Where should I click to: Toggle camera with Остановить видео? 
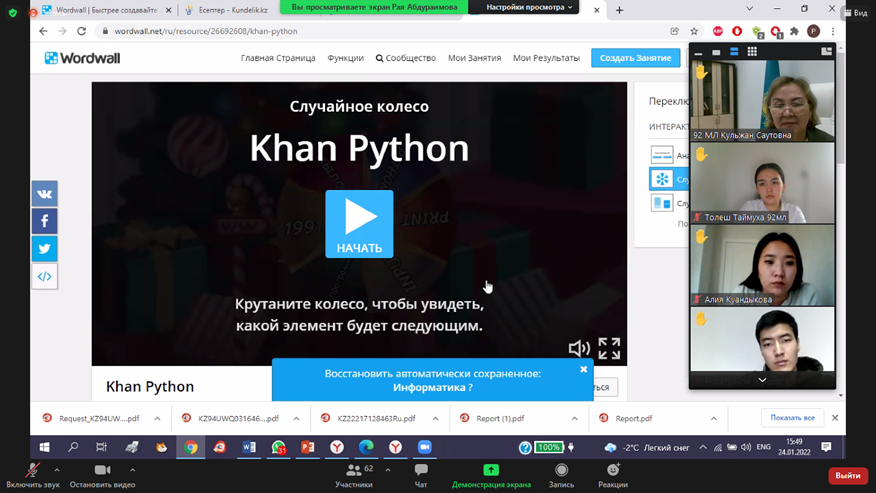pos(102,475)
